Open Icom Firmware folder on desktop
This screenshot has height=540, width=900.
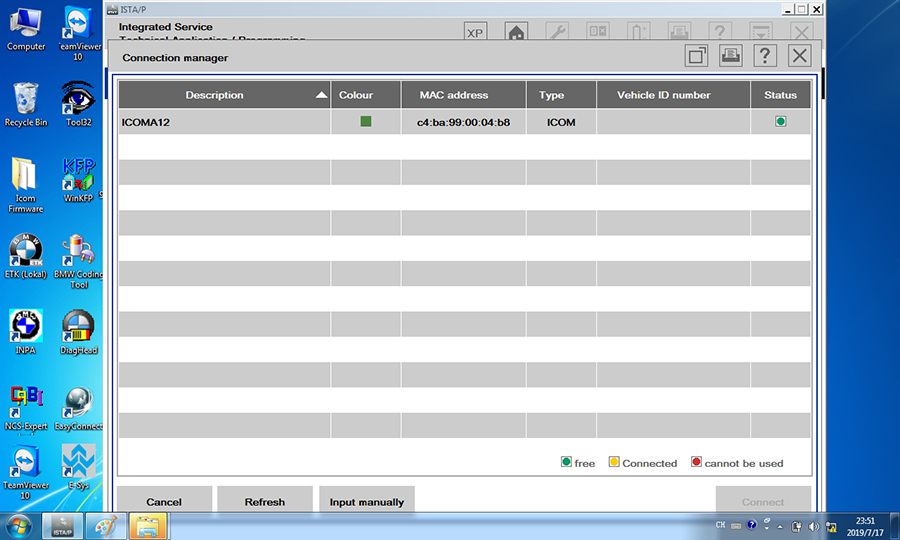tap(25, 185)
